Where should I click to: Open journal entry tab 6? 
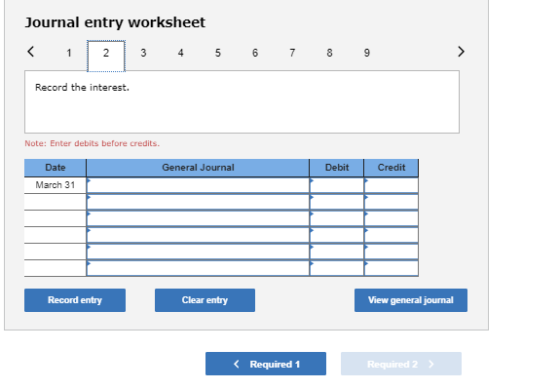255,53
